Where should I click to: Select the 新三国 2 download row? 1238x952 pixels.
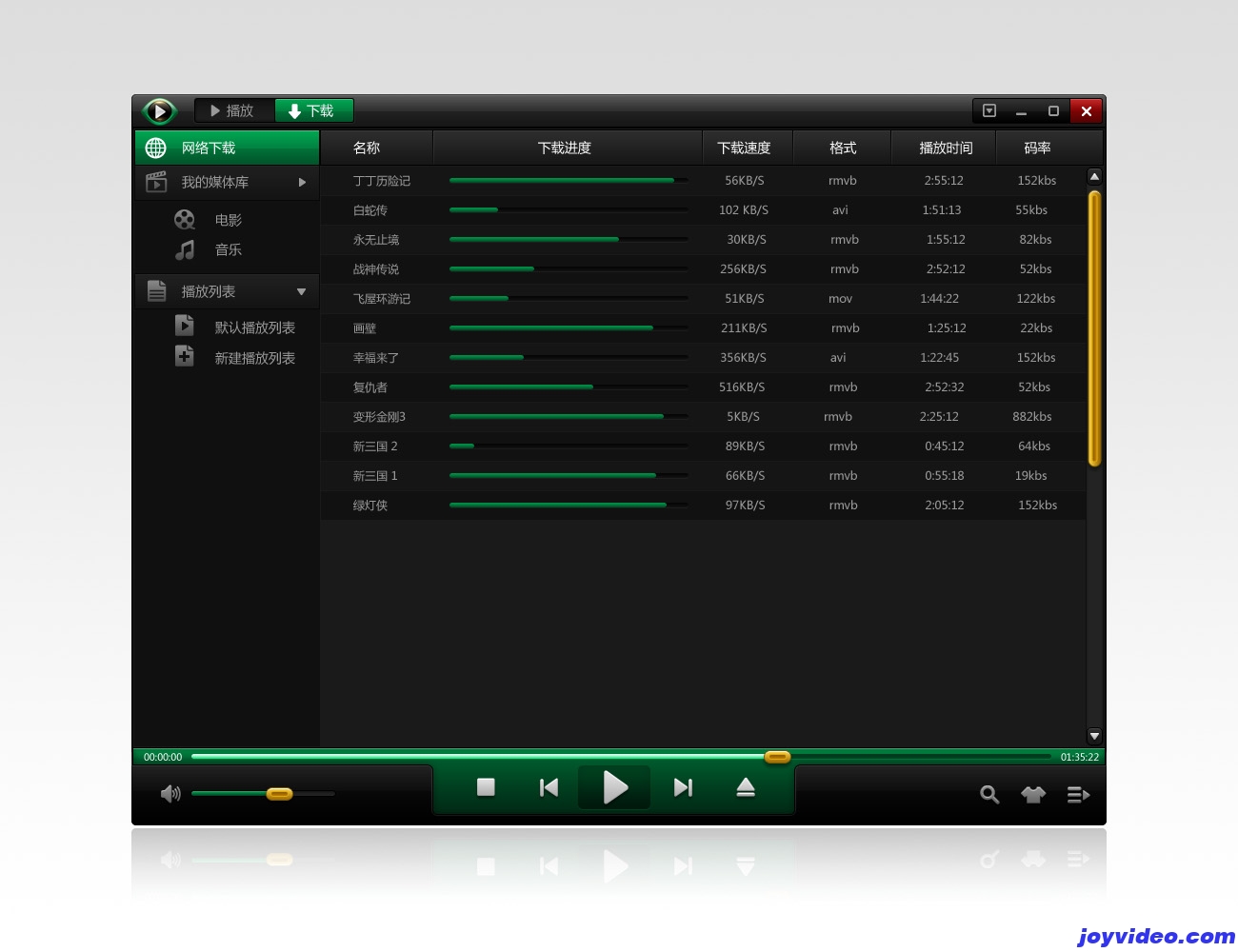[x=704, y=446]
